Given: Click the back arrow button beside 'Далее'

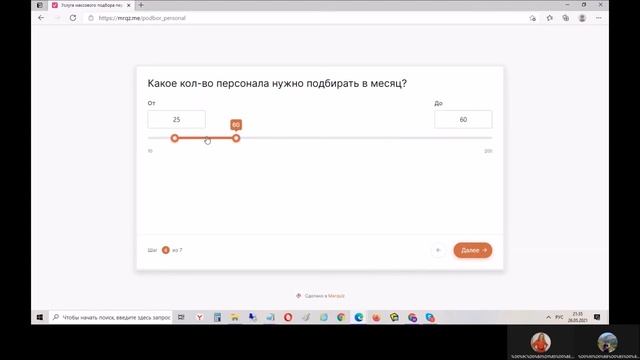Looking at the screenshot, I should 438,250.
